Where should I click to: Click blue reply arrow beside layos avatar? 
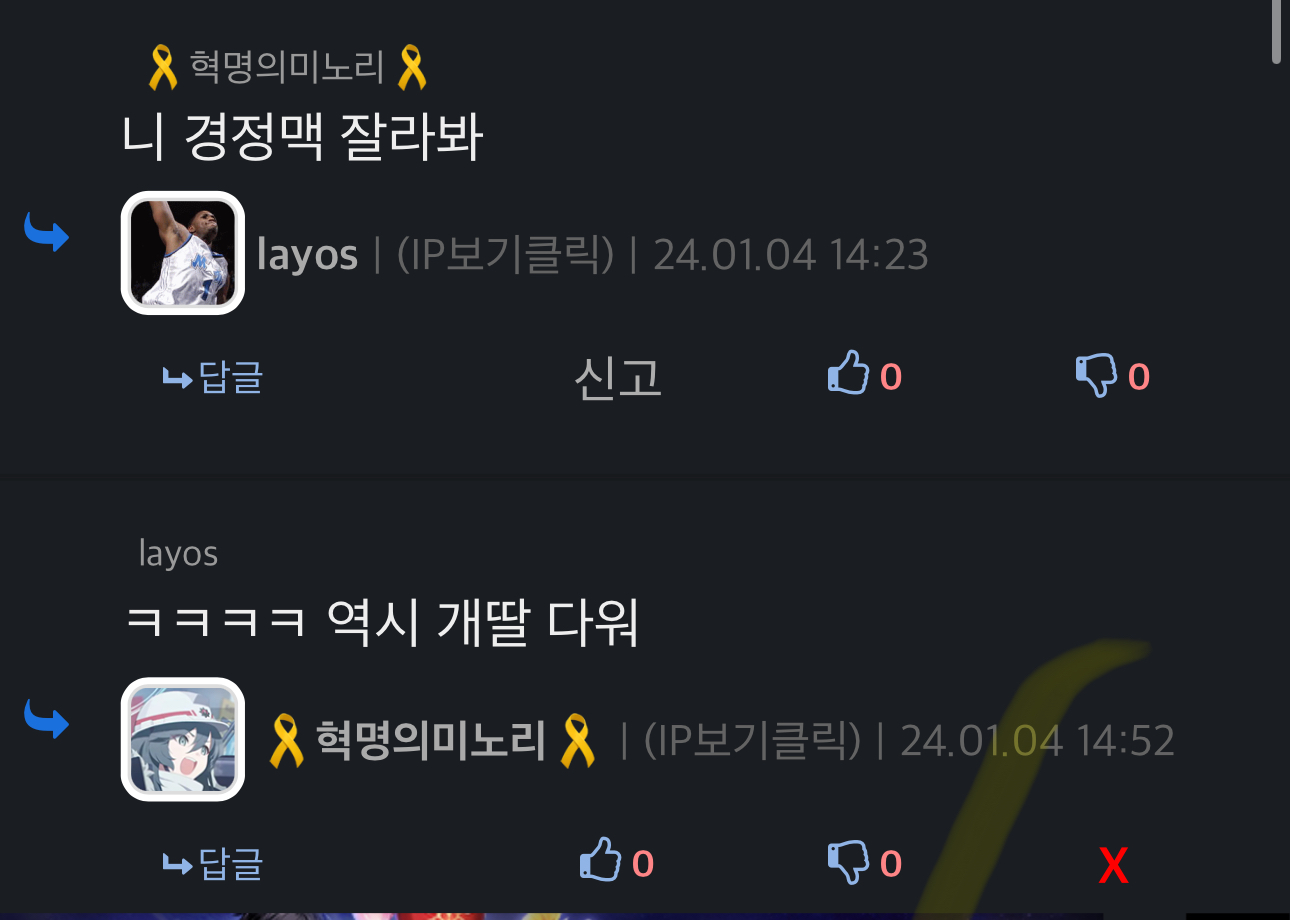(46, 232)
